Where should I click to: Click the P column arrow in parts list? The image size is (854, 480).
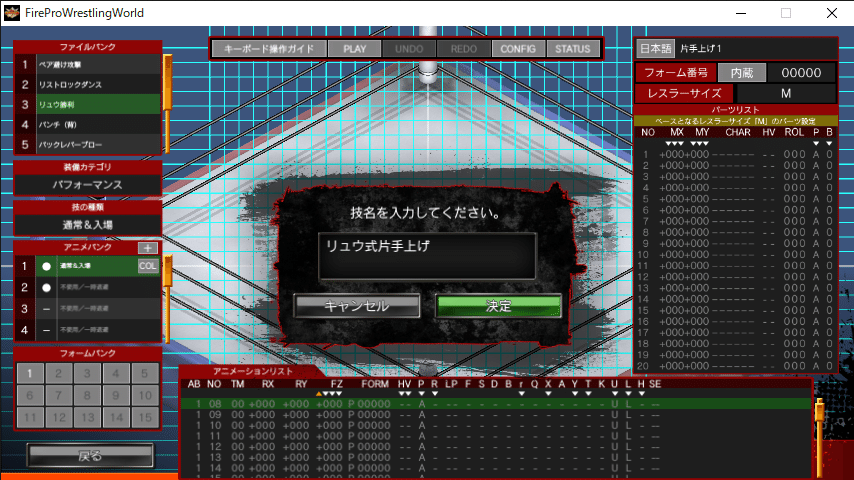816,143
